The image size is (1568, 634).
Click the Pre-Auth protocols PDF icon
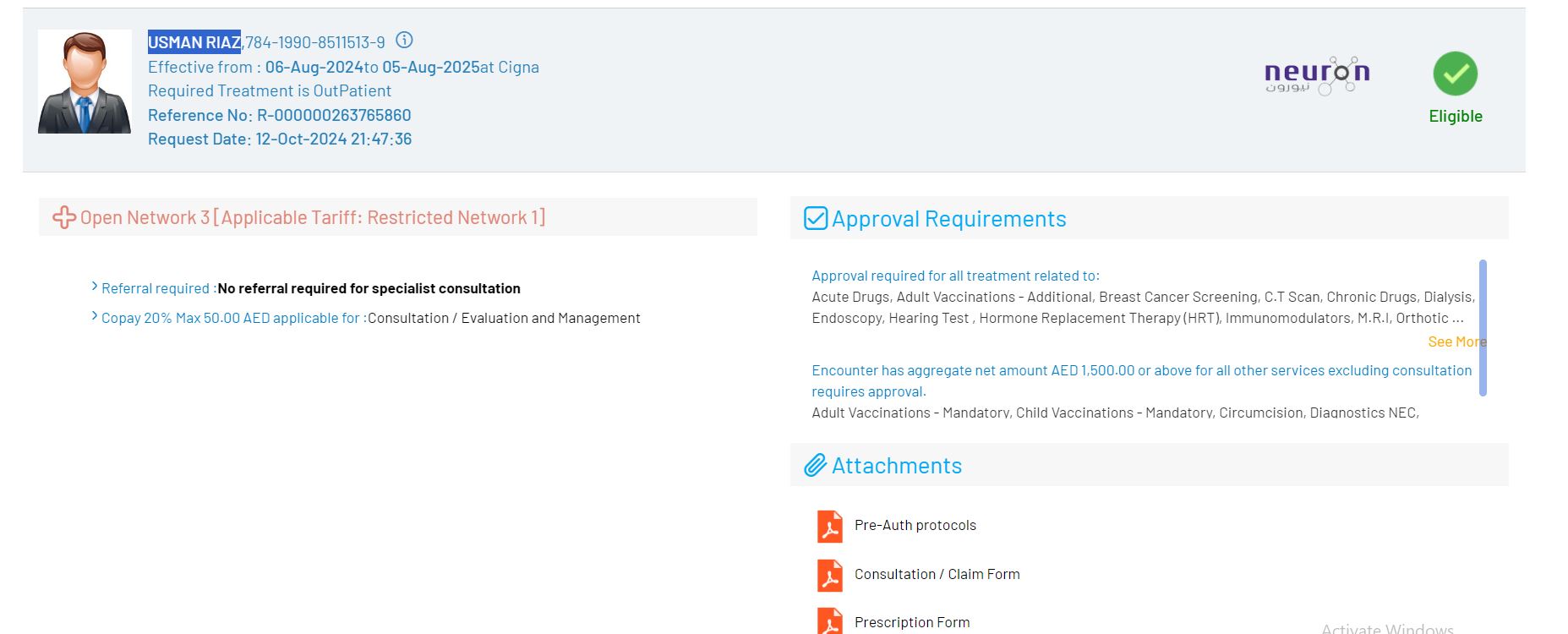pos(829,526)
